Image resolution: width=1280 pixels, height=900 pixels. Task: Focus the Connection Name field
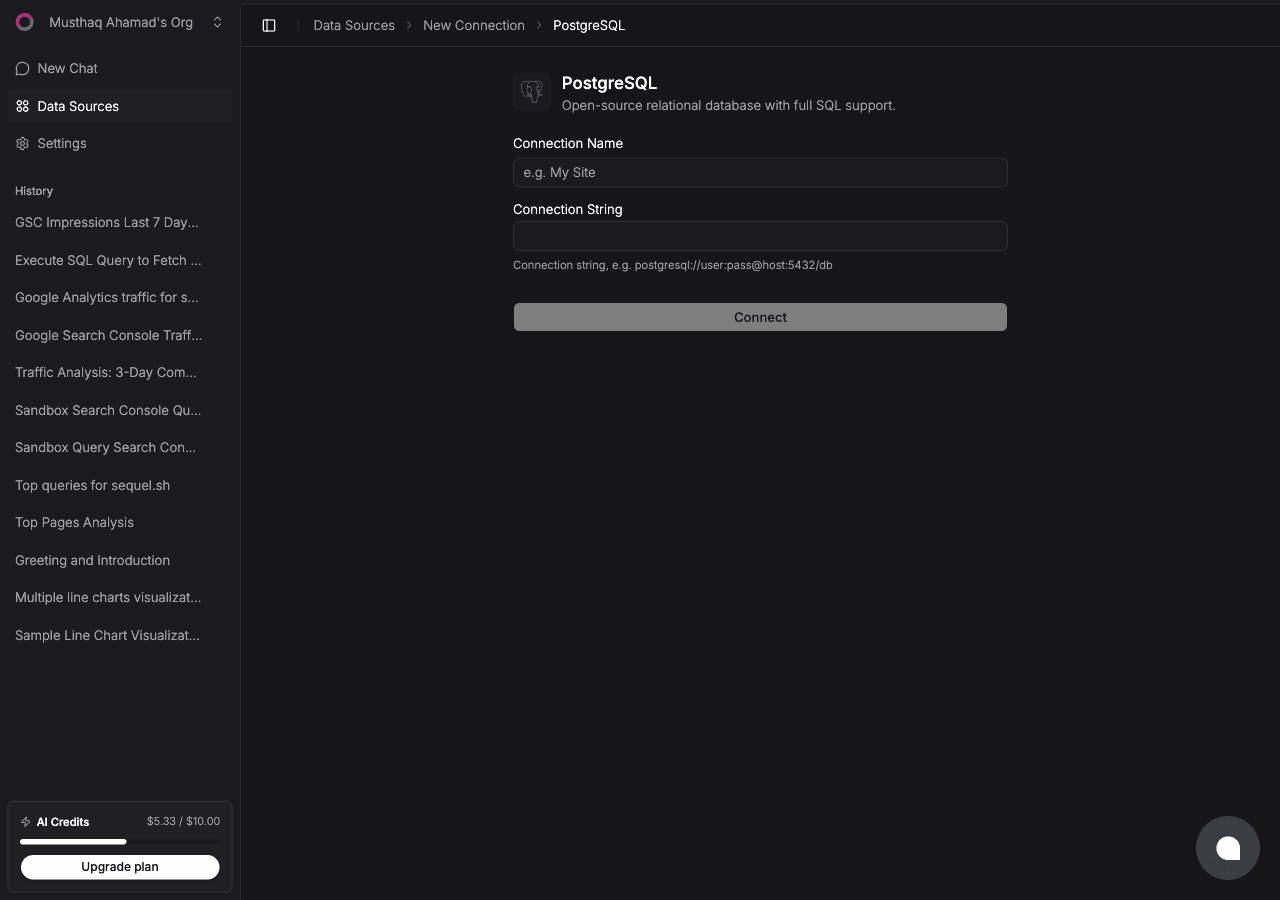point(760,172)
